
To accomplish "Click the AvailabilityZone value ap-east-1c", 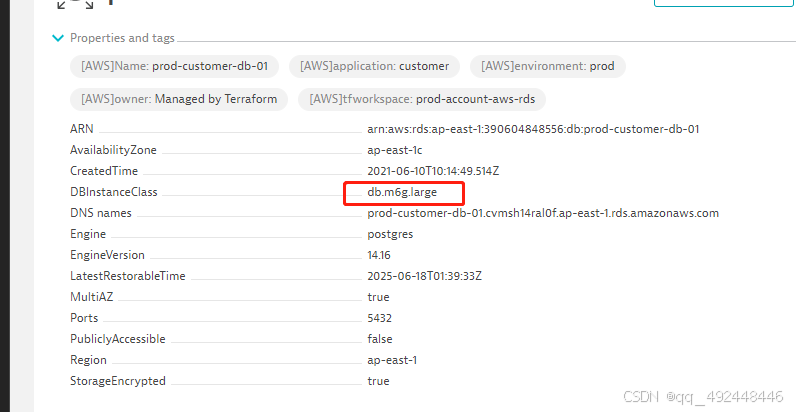I will pyautogui.click(x=395, y=150).
